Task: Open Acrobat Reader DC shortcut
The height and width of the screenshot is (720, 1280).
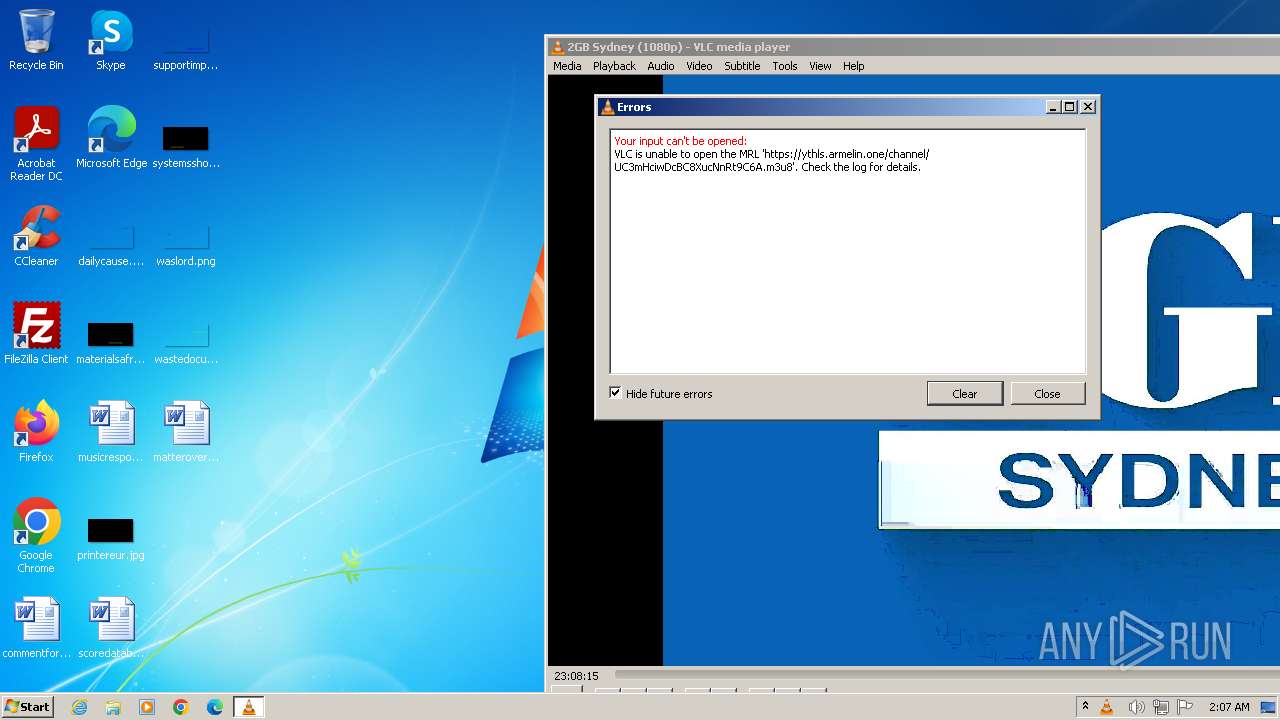Action: click(36, 144)
